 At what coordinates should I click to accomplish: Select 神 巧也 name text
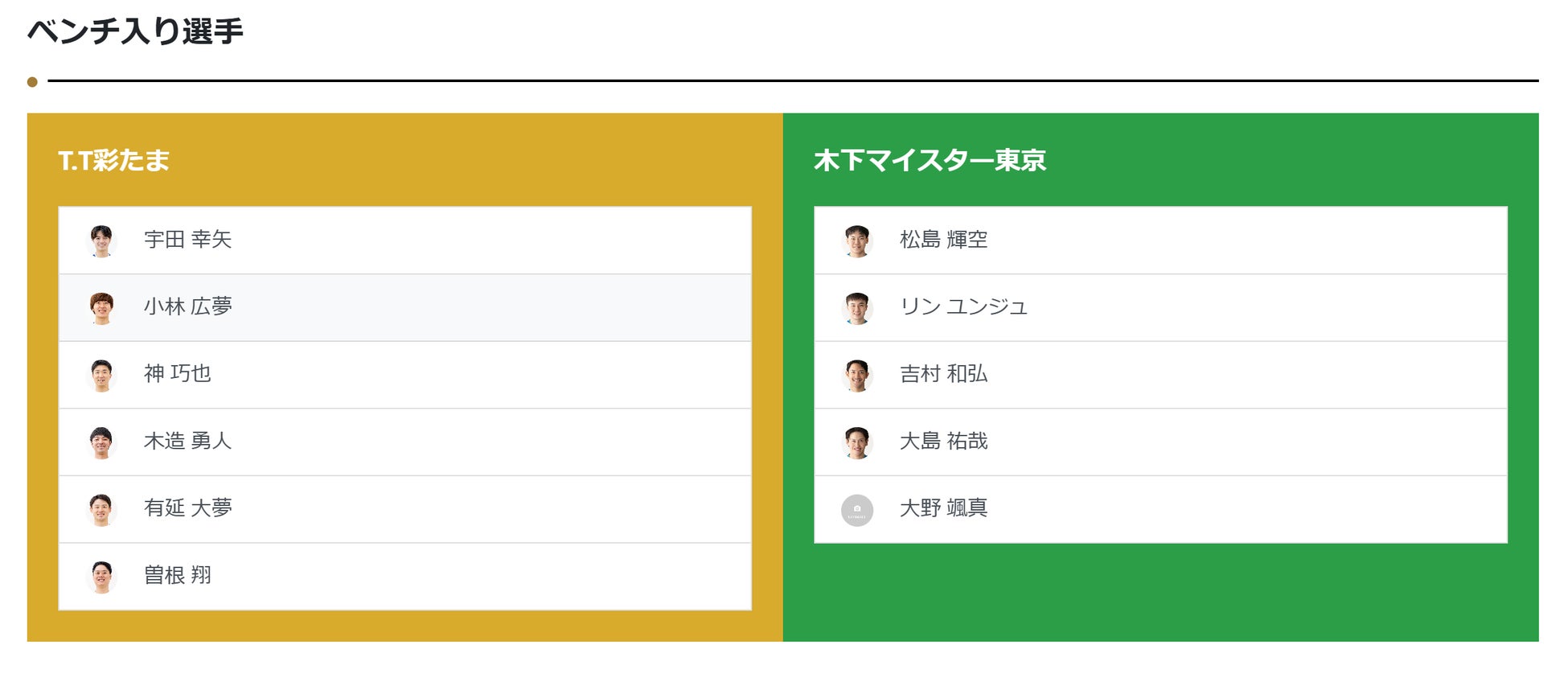[177, 374]
